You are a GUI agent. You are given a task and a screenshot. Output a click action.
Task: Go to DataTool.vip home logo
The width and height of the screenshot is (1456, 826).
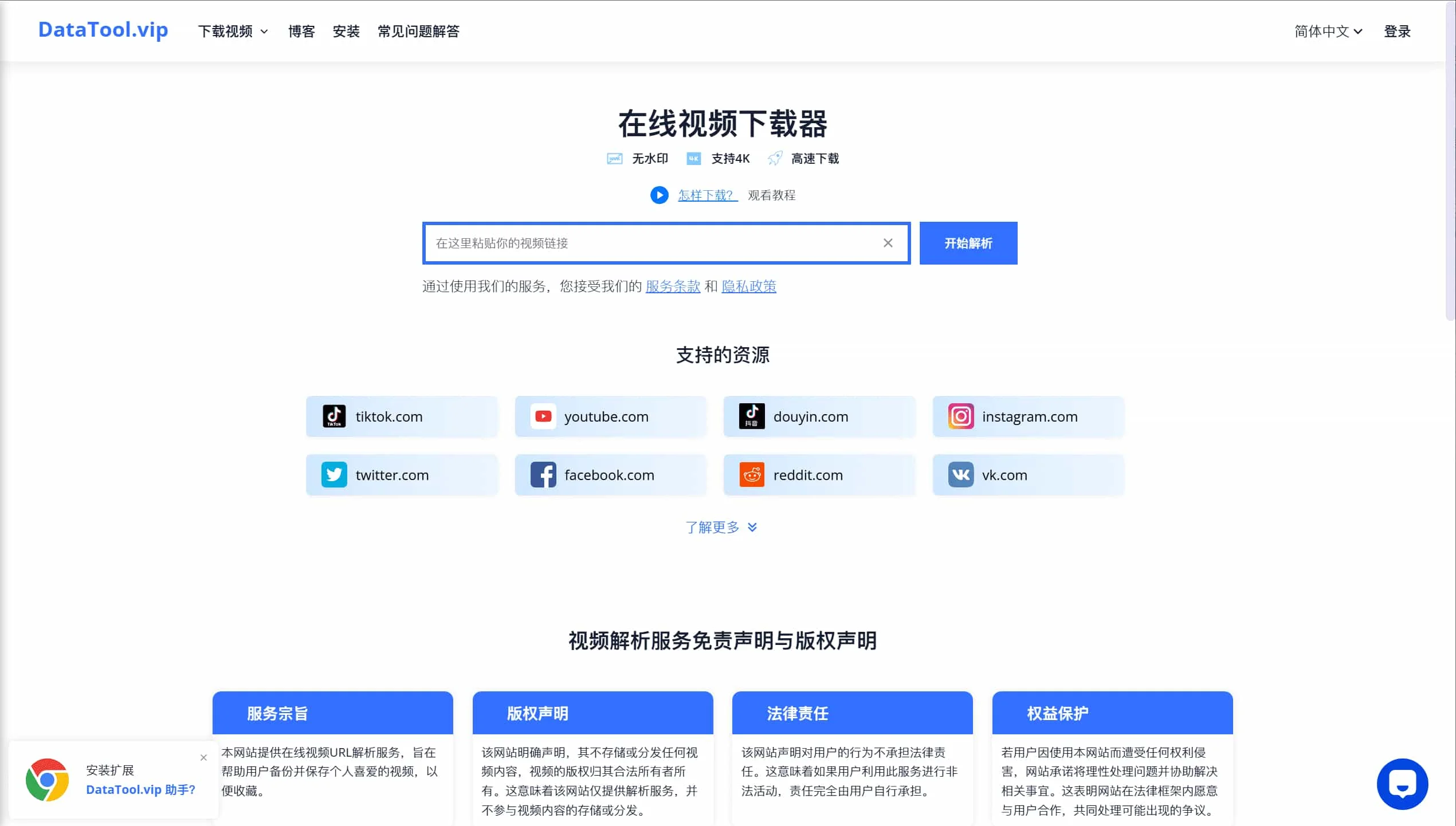(x=103, y=30)
